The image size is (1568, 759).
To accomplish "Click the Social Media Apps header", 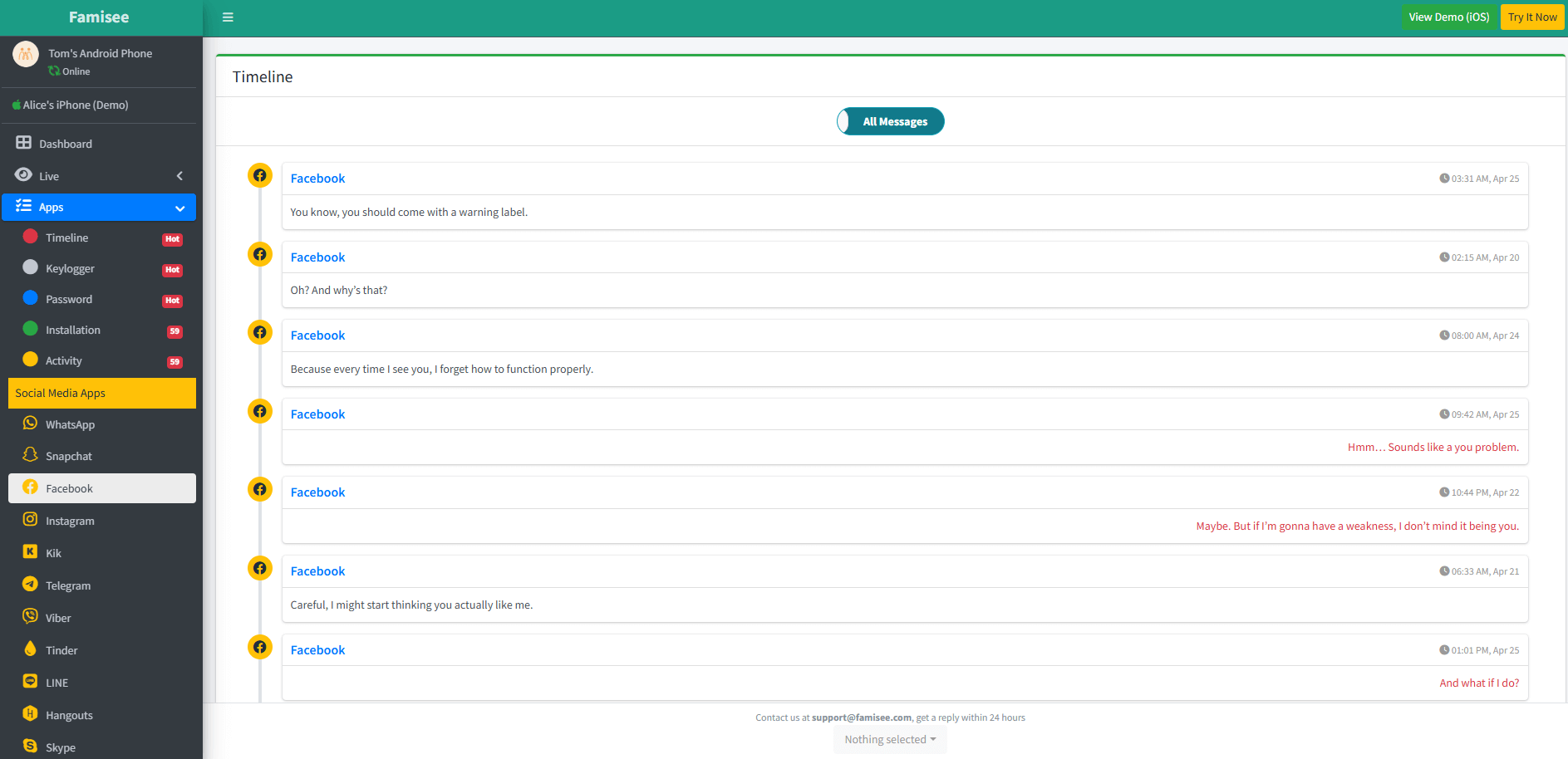I will pos(101,394).
